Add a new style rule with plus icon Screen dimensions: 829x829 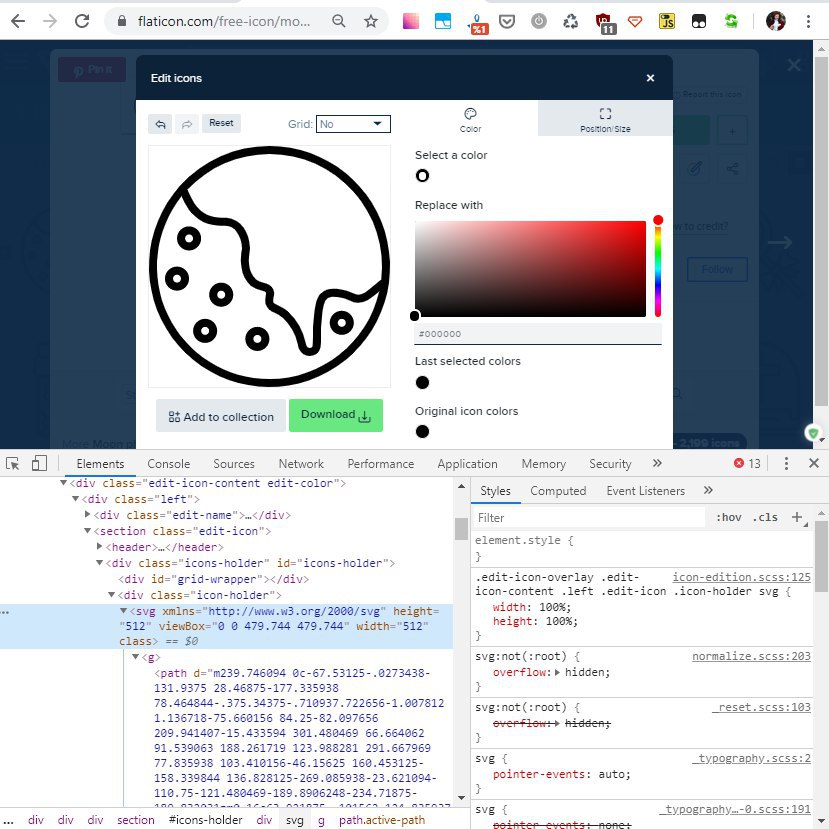tap(797, 517)
